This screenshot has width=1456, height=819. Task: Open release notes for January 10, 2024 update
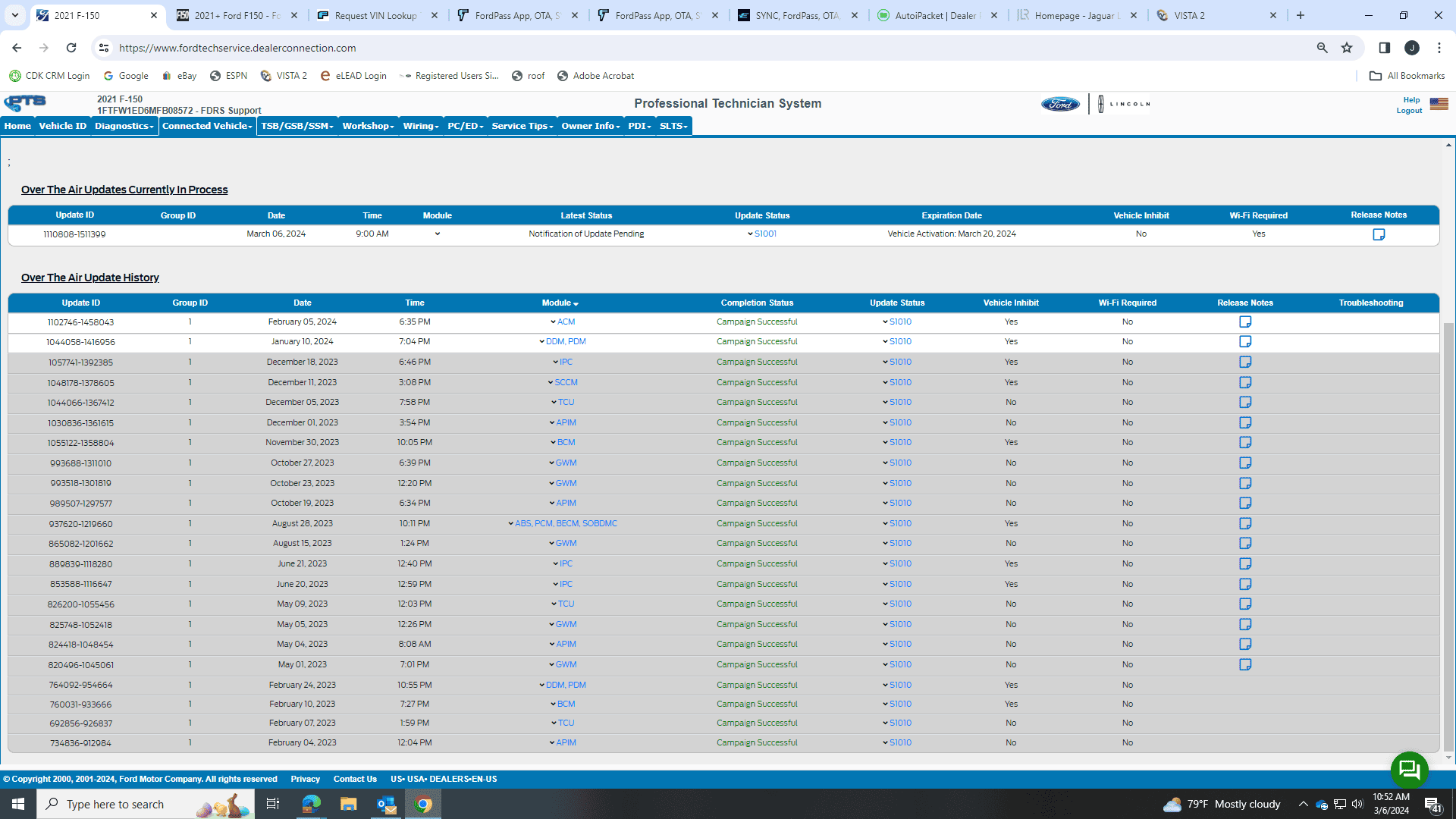point(1245,341)
